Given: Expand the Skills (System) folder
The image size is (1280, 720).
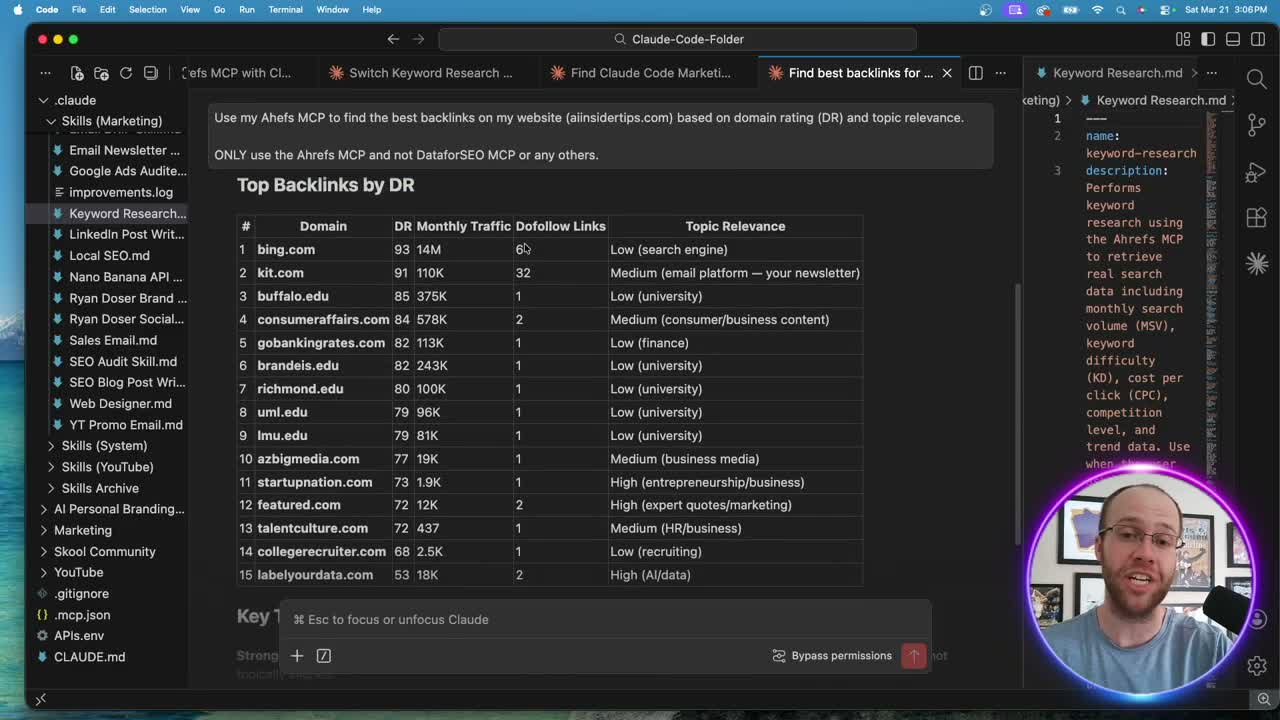Looking at the screenshot, I should pos(105,446).
